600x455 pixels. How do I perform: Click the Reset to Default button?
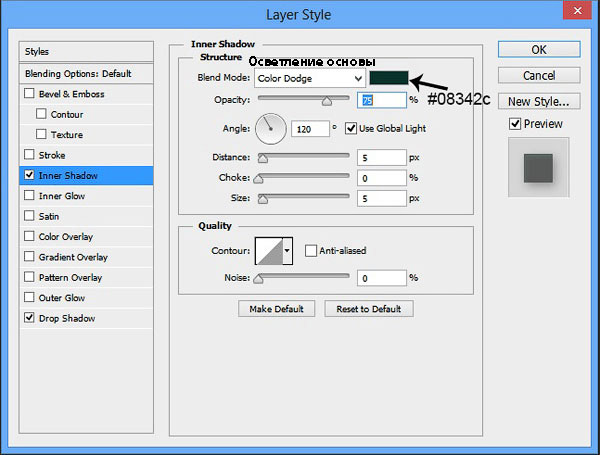click(374, 309)
